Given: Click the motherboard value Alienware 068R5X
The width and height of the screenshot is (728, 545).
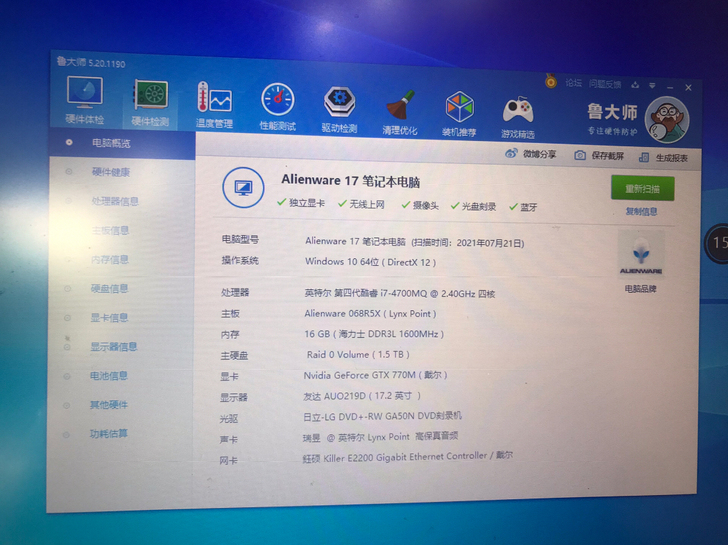Looking at the screenshot, I should pos(370,314).
